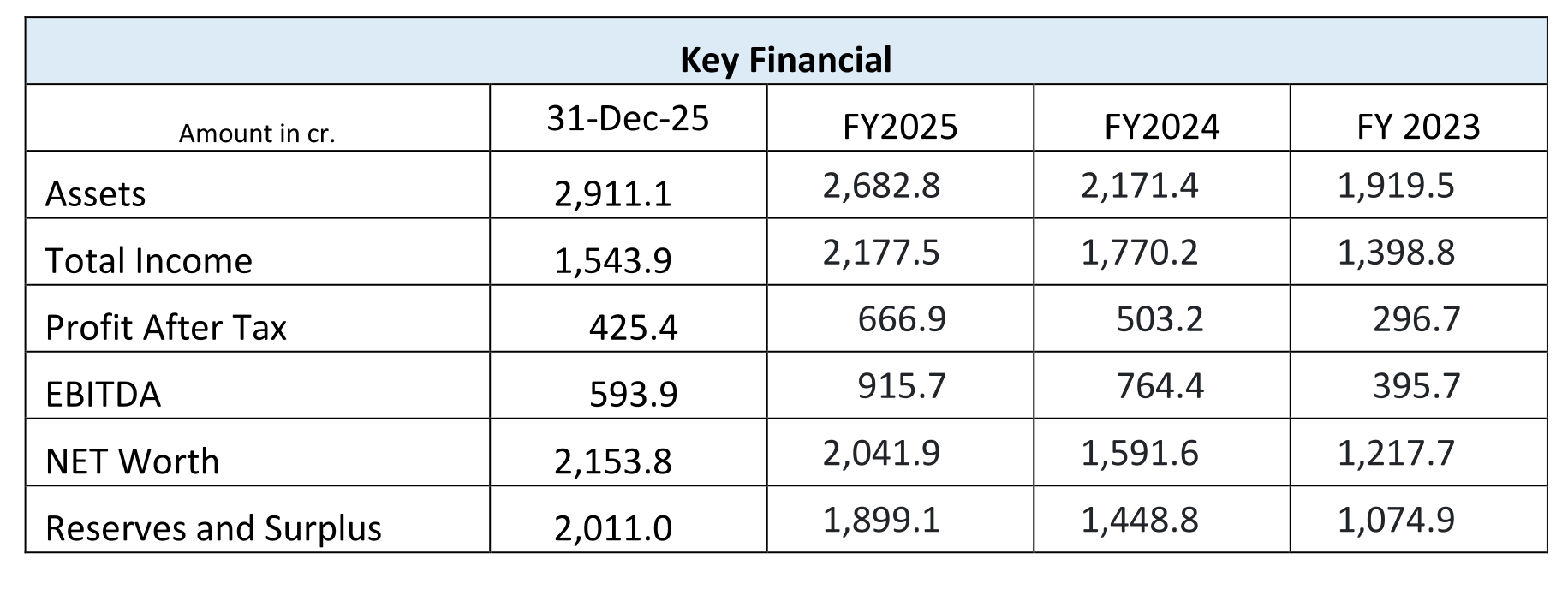Select the FY2025 column header
This screenshot has height=595, width=1568.
click(x=899, y=128)
